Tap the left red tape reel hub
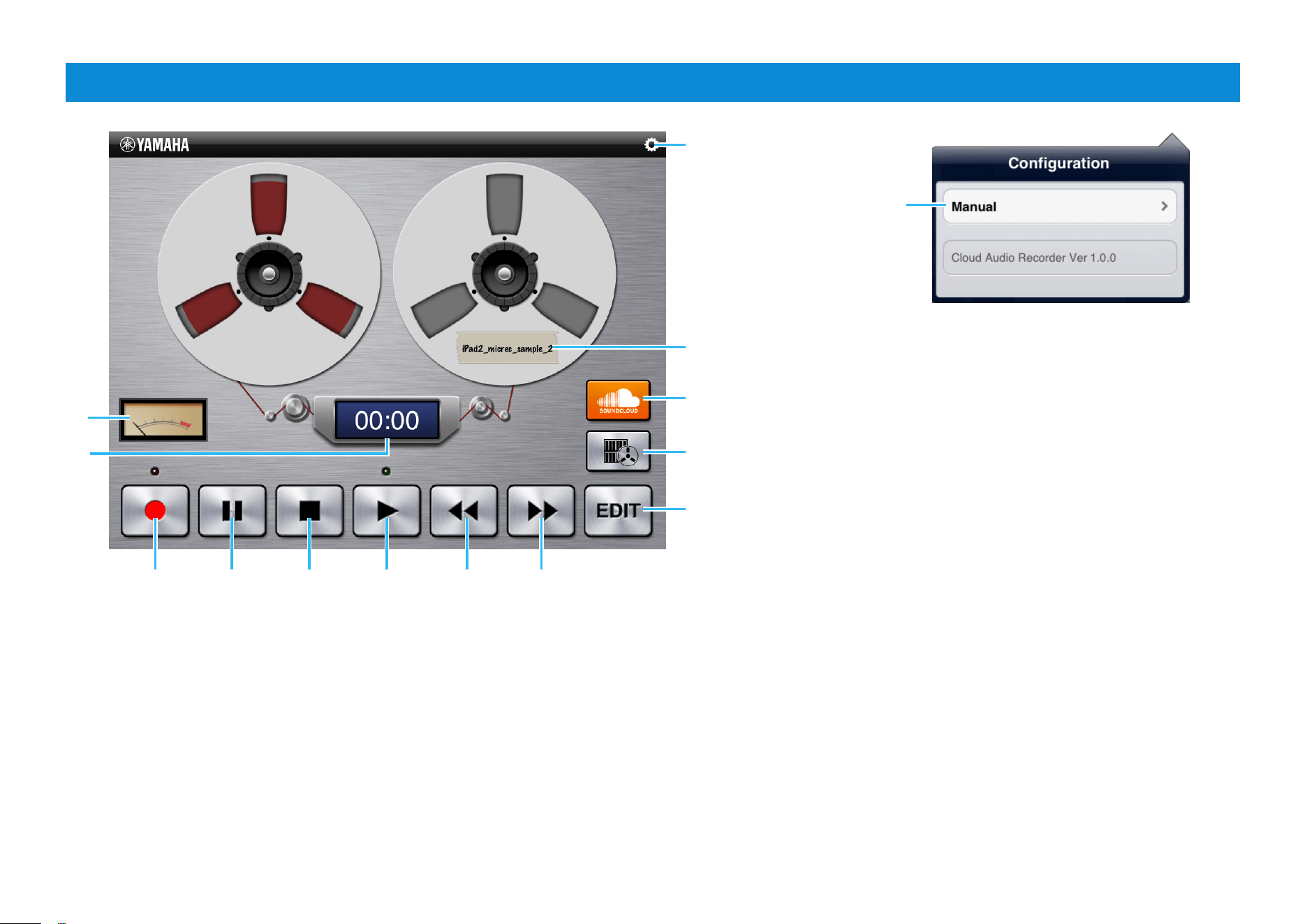 (269, 274)
